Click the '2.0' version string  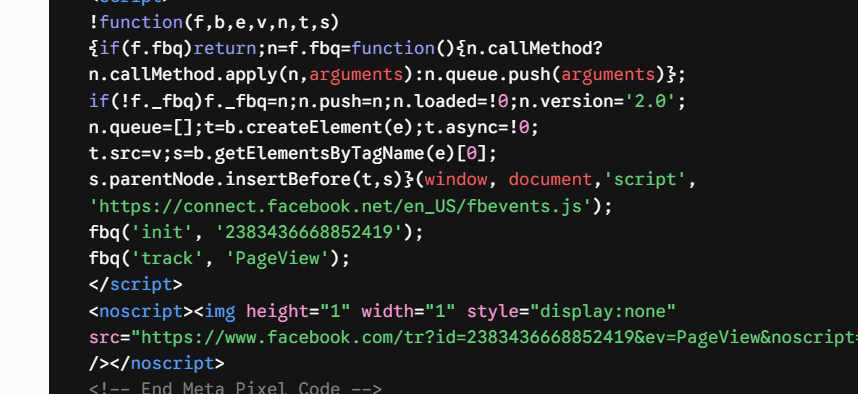pyautogui.click(x=650, y=101)
